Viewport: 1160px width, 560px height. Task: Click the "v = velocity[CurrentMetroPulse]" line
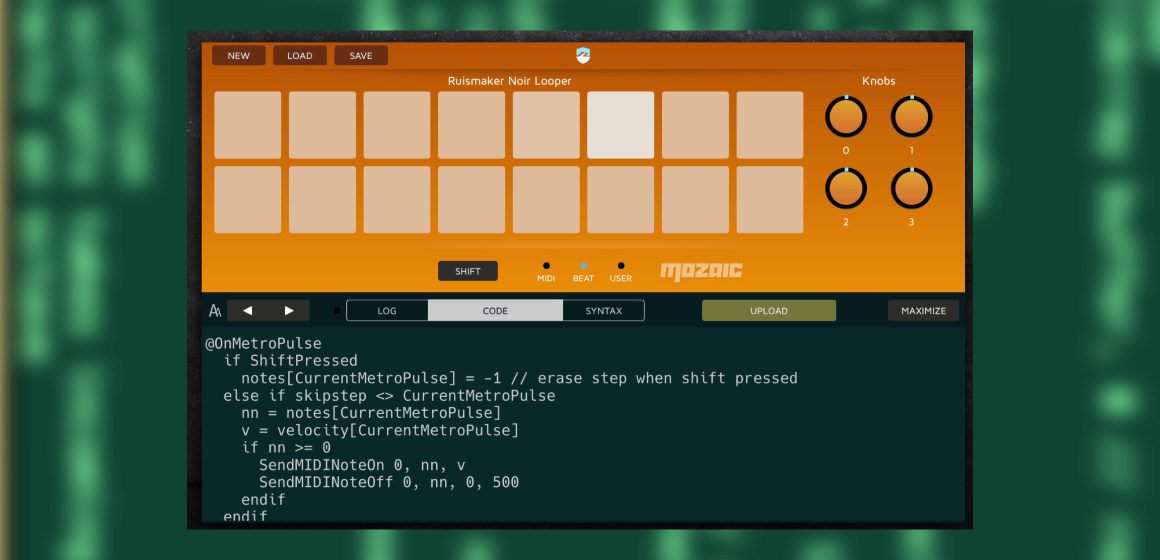(x=380, y=431)
